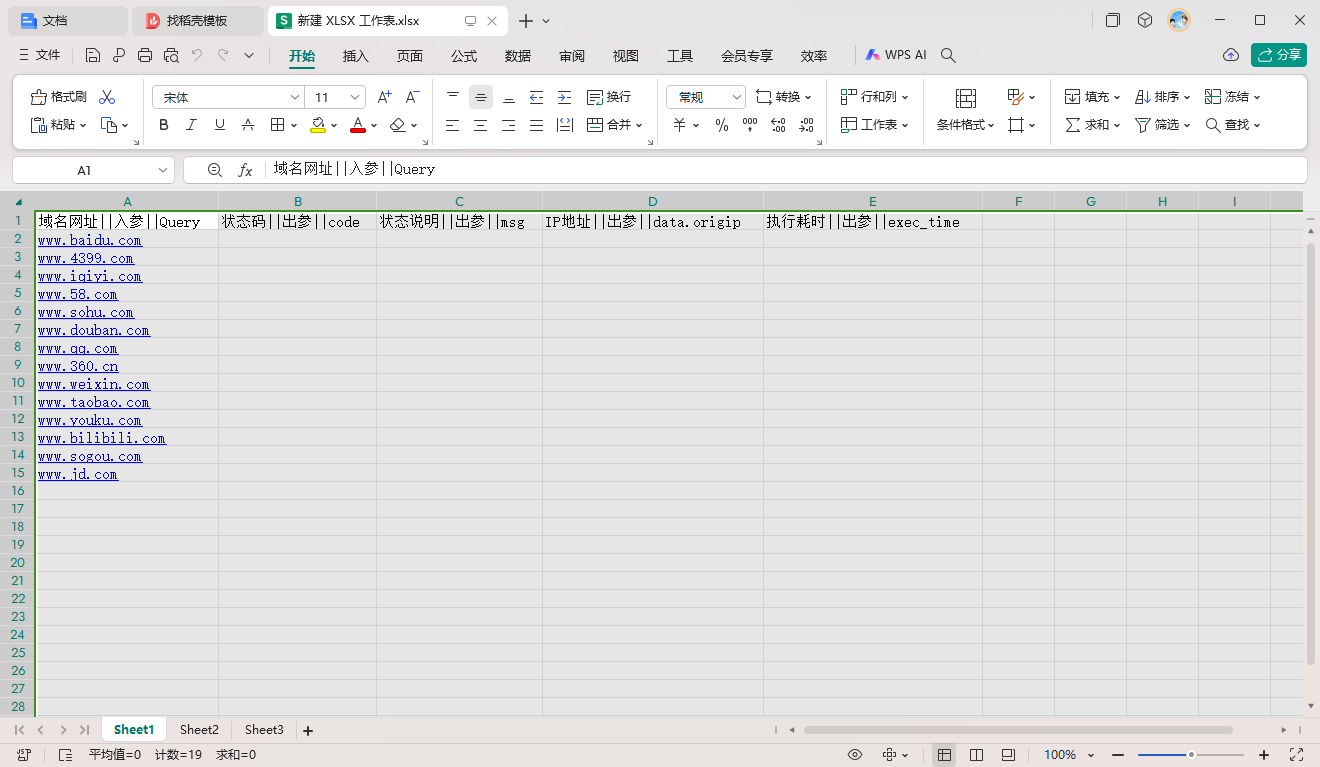This screenshot has width=1320, height=767.
Task: Click the zoom magnifier in formula bar
Action: (x=214, y=170)
